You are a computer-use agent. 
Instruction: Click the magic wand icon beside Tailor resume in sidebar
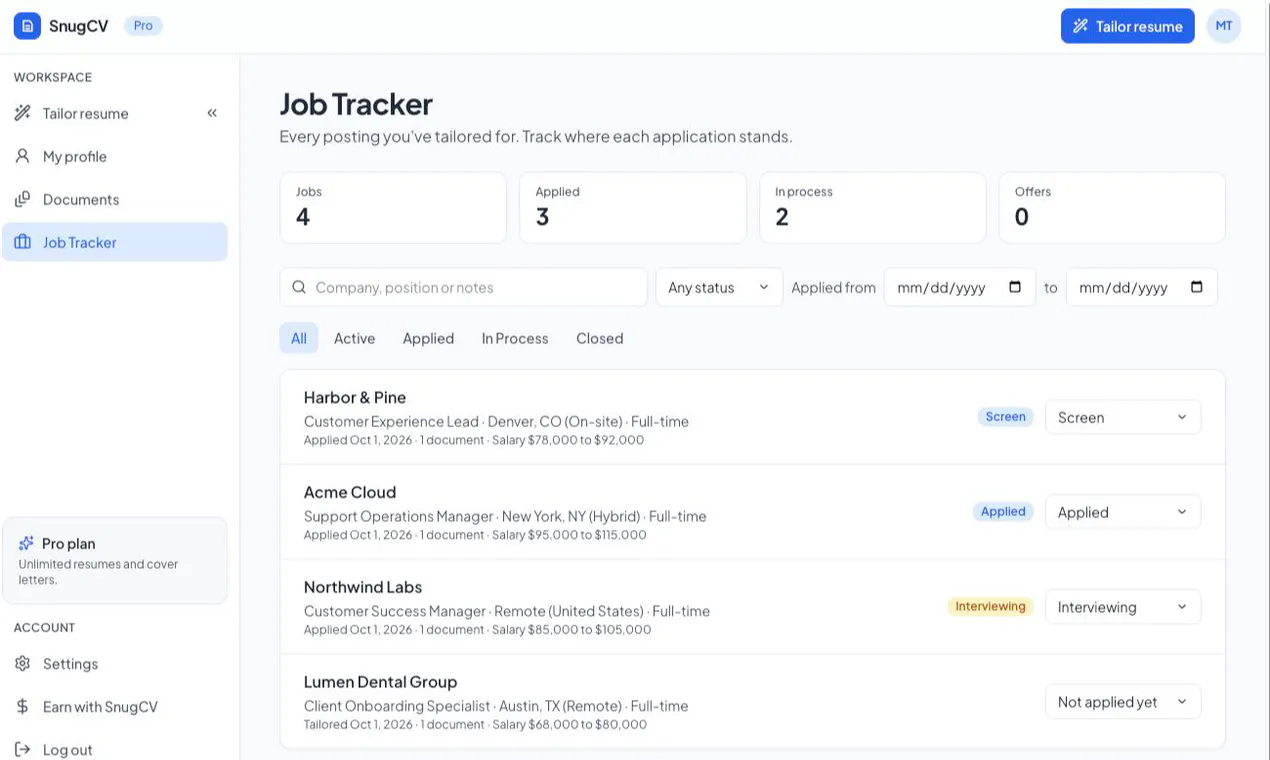click(x=22, y=113)
